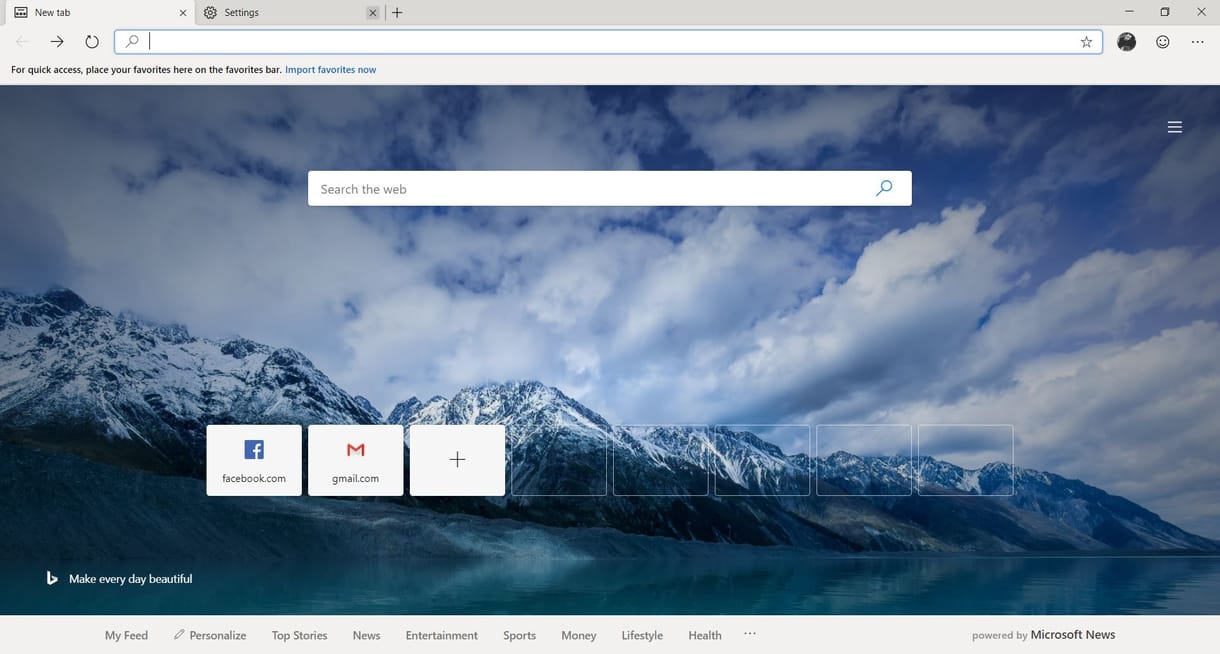Open the user profile avatar
The image size is (1220, 654).
tap(1126, 42)
